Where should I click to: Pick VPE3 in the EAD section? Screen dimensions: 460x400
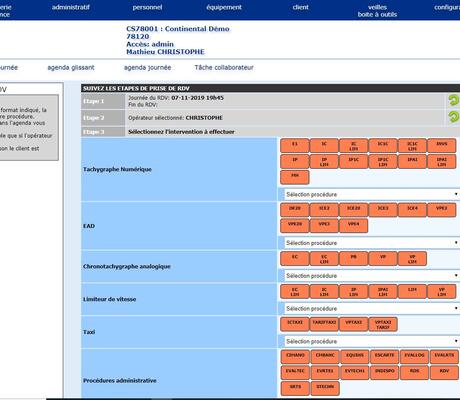click(324, 226)
